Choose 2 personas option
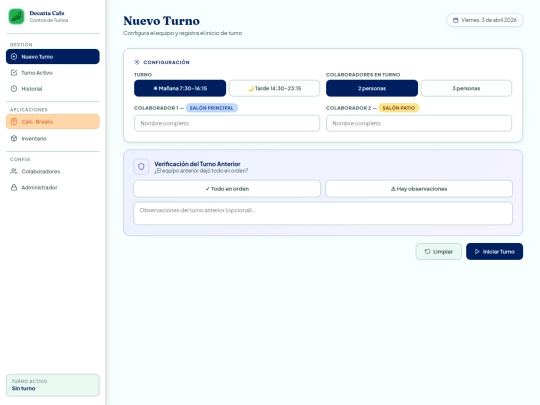The image size is (540, 405). tap(372, 88)
